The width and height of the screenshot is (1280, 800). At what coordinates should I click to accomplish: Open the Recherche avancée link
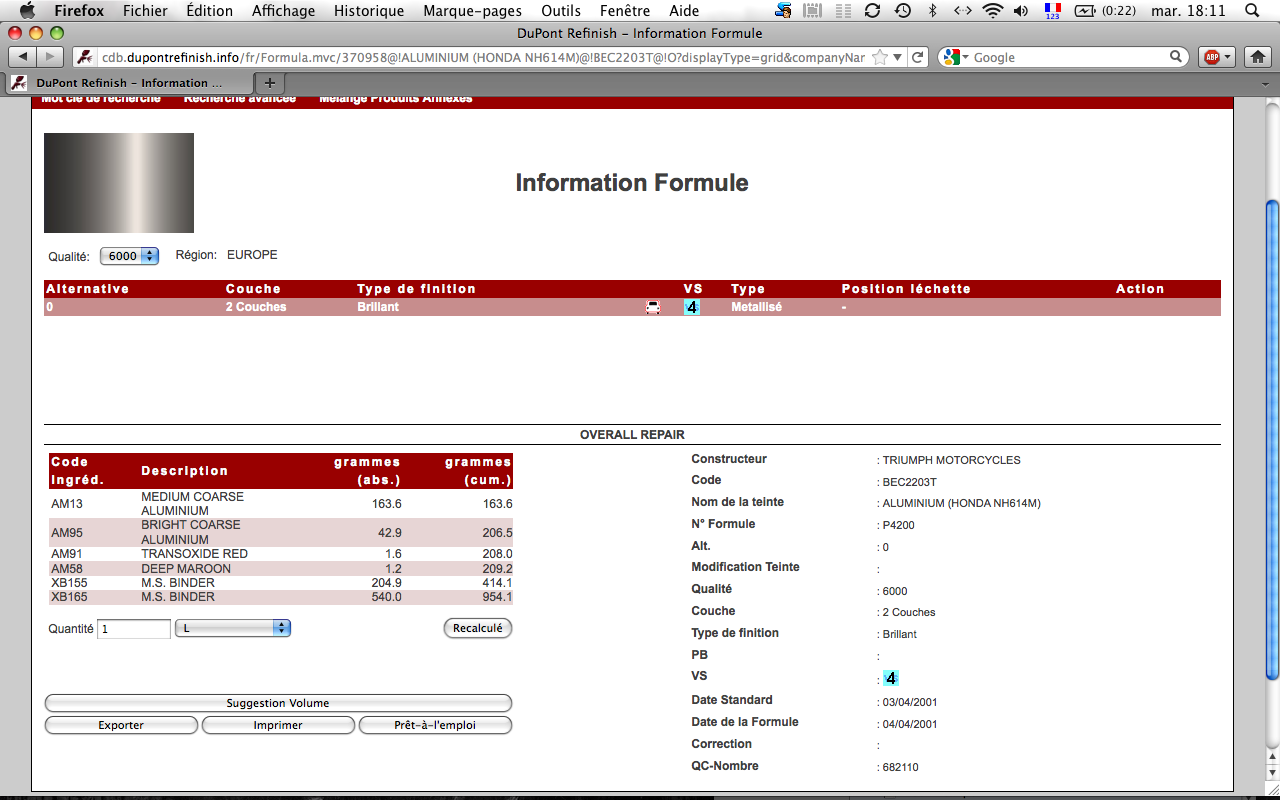pyautogui.click(x=240, y=99)
